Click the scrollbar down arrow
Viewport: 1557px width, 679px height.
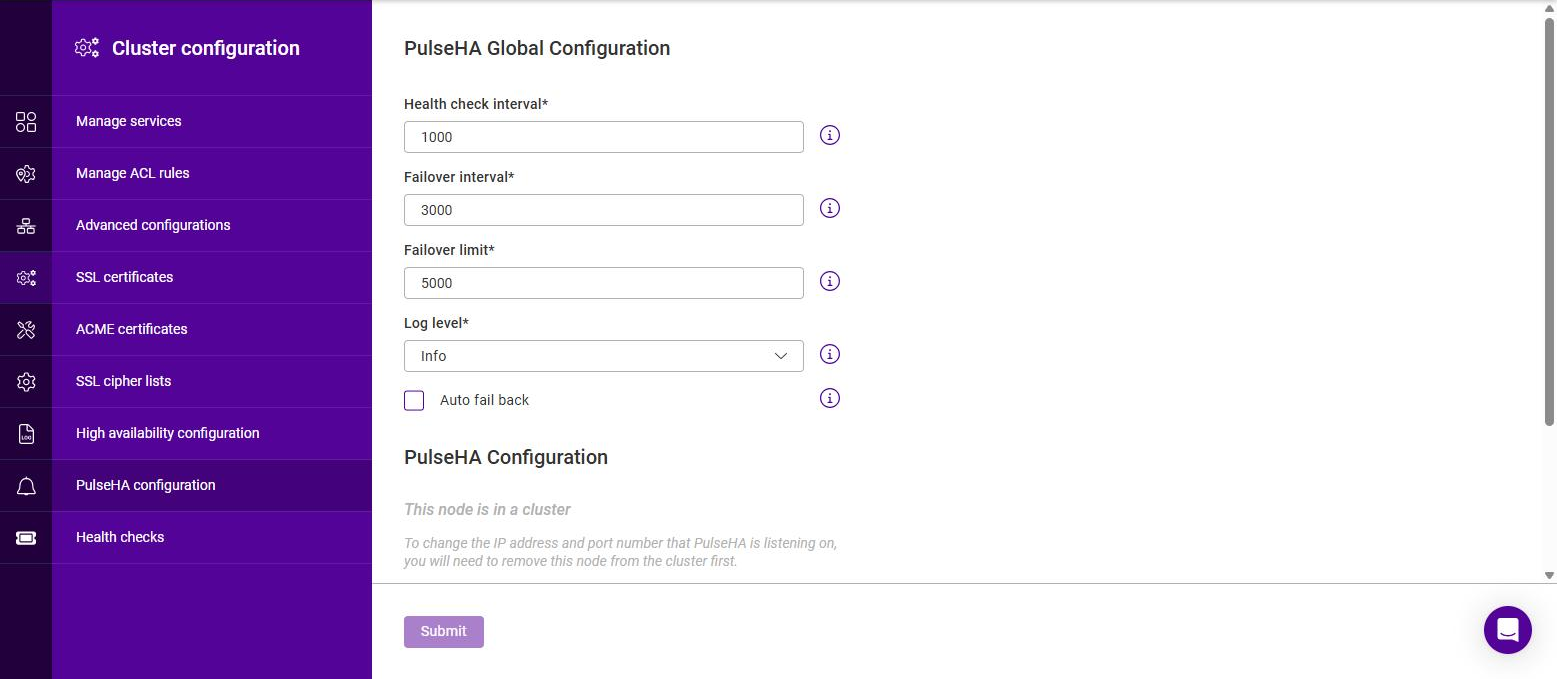(1549, 575)
